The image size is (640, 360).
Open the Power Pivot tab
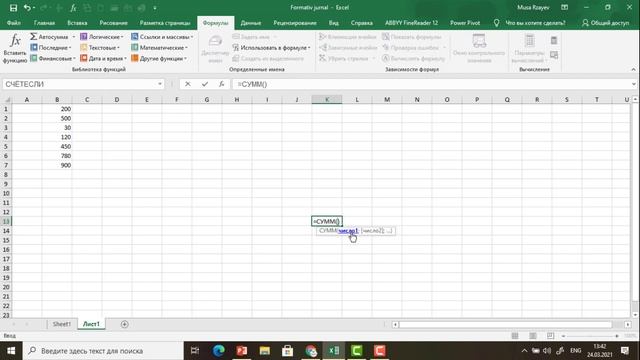pyautogui.click(x=465, y=23)
